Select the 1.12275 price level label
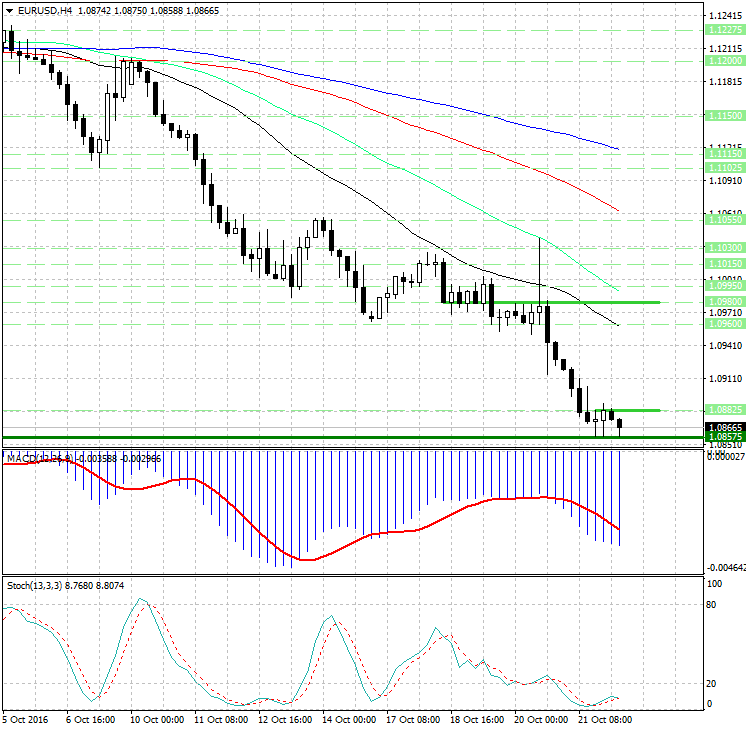The image size is (746, 731). click(x=724, y=30)
